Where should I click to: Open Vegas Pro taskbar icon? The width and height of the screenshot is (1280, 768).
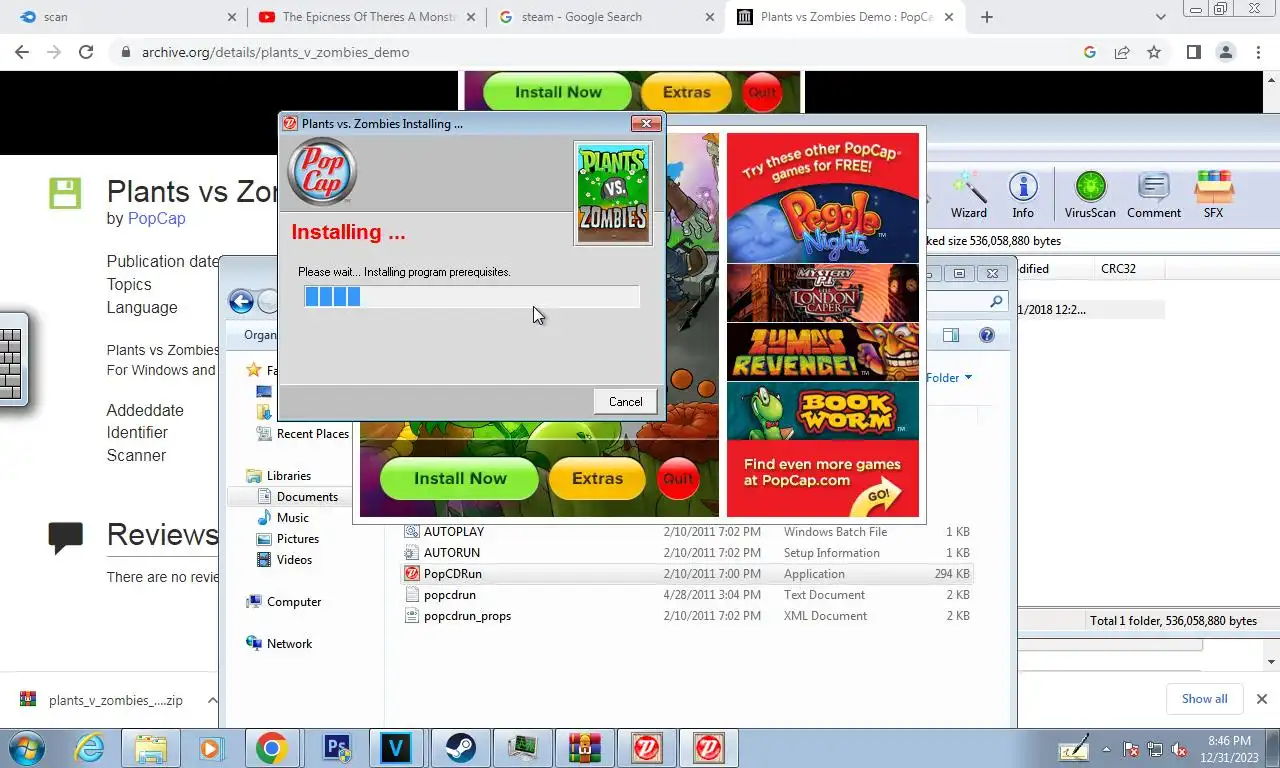tap(396, 748)
